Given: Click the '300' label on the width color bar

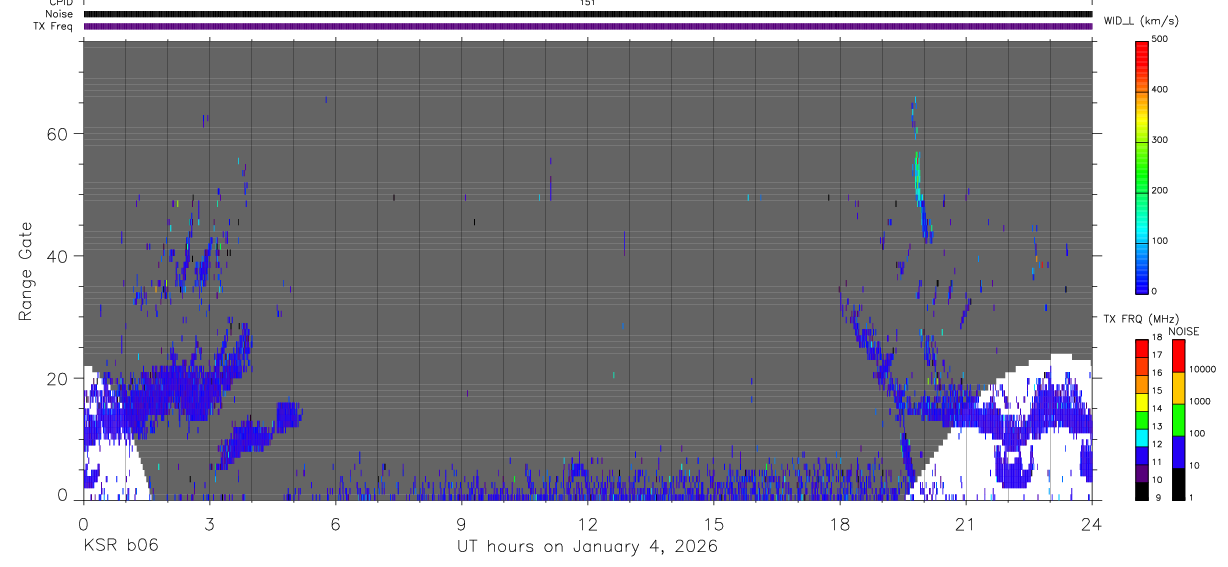Looking at the screenshot, I should click(x=1160, y=140).
